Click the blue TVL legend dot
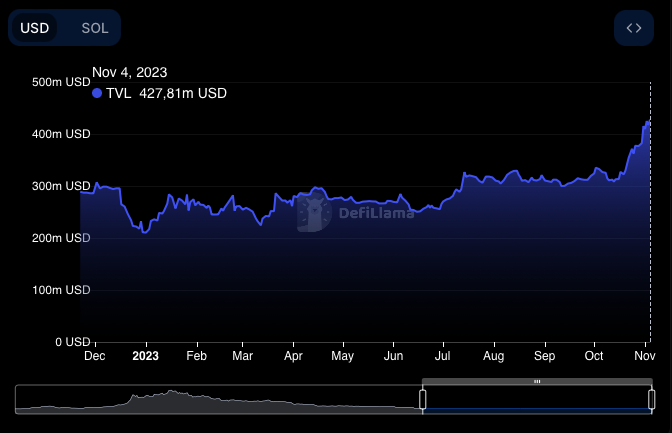The height and width of the screenshot is (433, 672). (x=97, y=93)
